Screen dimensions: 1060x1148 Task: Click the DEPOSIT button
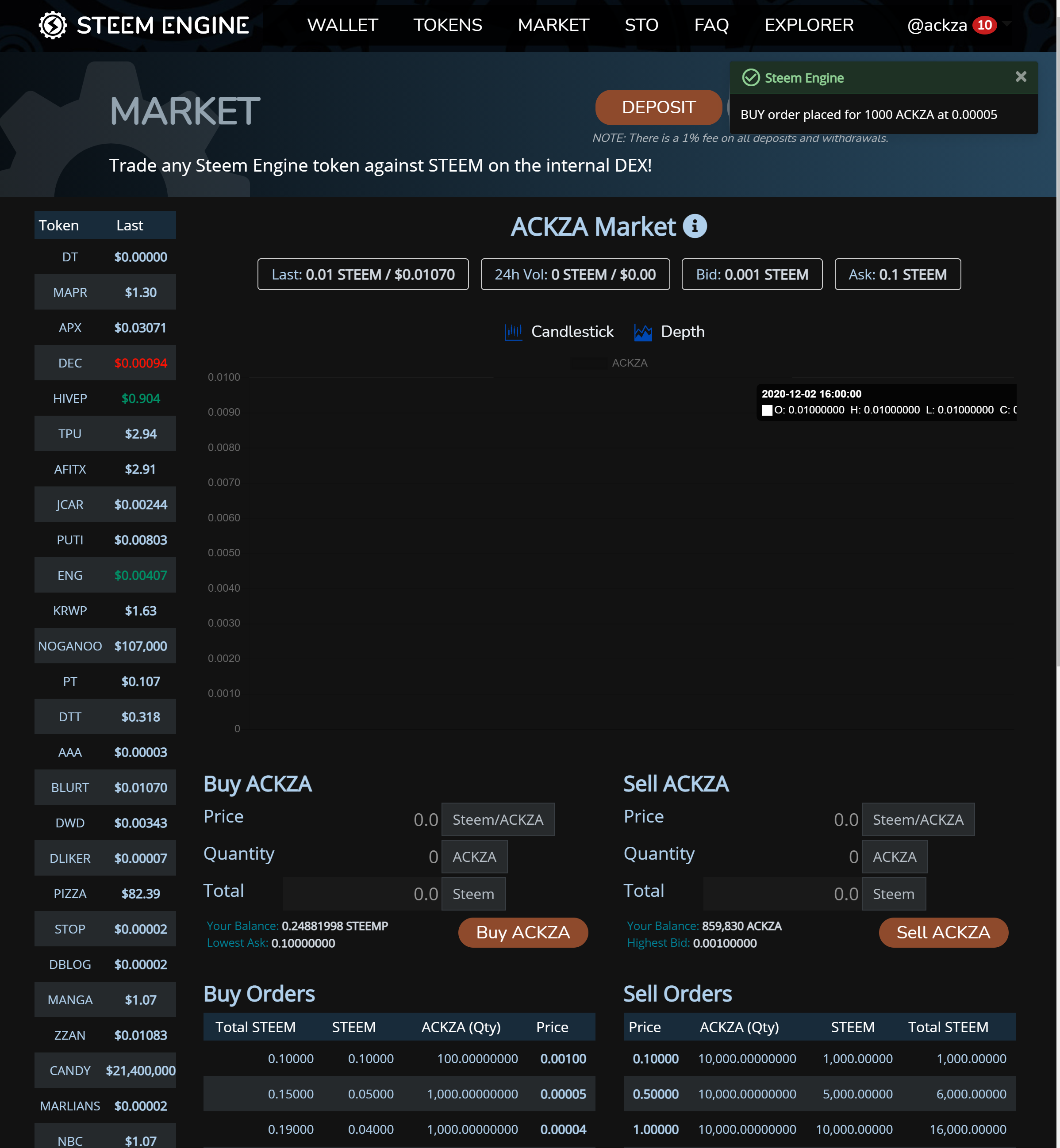[x=658, y=107]
